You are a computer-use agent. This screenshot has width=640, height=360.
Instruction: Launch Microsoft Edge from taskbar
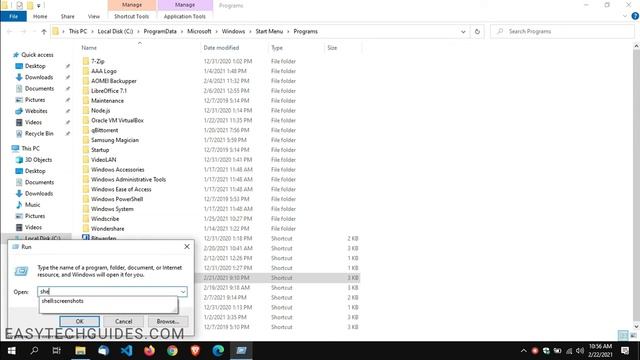click(218, 351)
